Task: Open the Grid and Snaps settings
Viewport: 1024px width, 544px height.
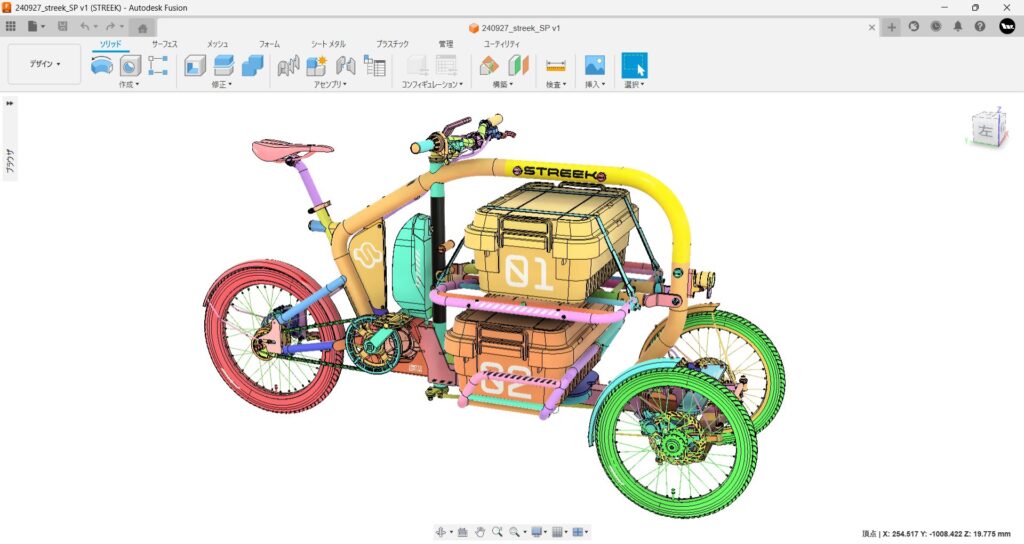Action: (557, 532)
